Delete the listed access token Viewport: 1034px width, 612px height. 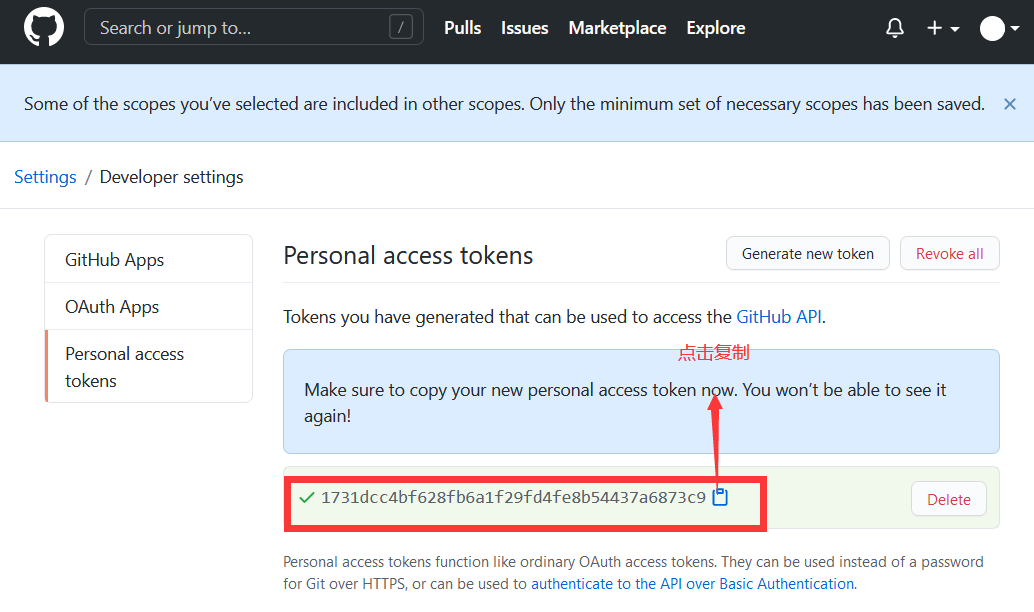948,498
